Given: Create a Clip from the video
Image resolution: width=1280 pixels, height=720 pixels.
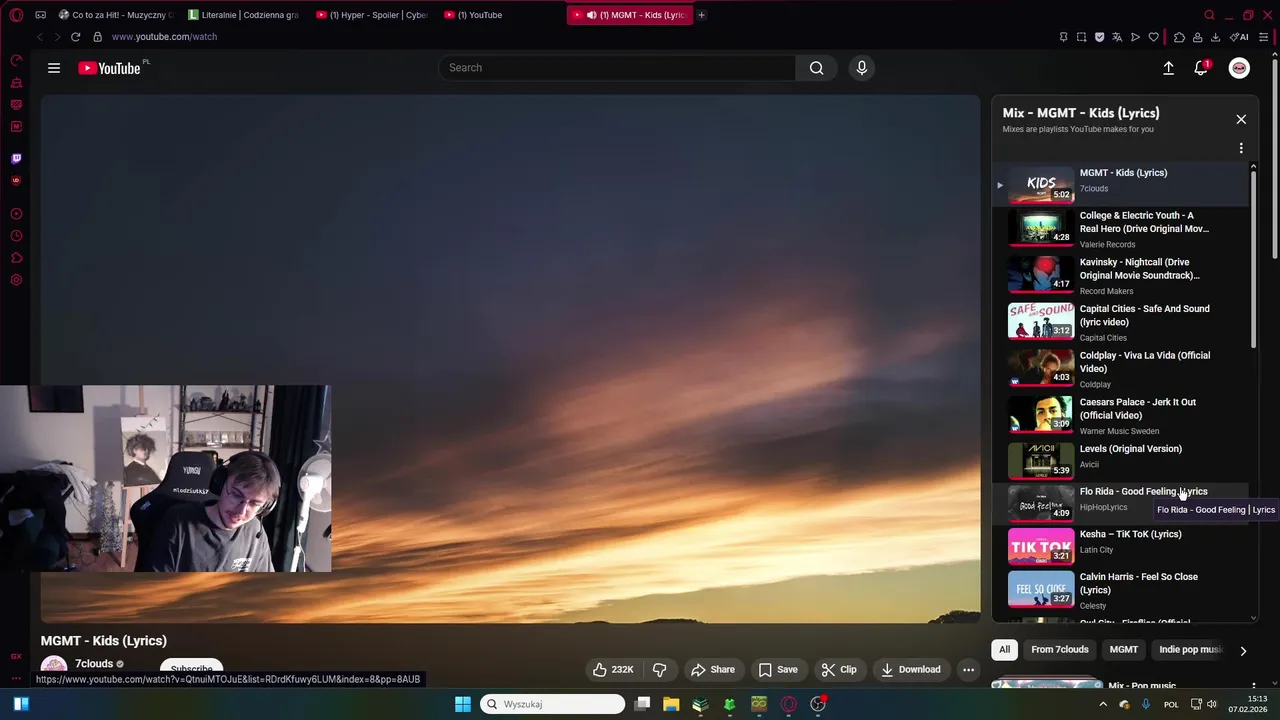Looking at the screenshot, I should [x=839, y=670].
